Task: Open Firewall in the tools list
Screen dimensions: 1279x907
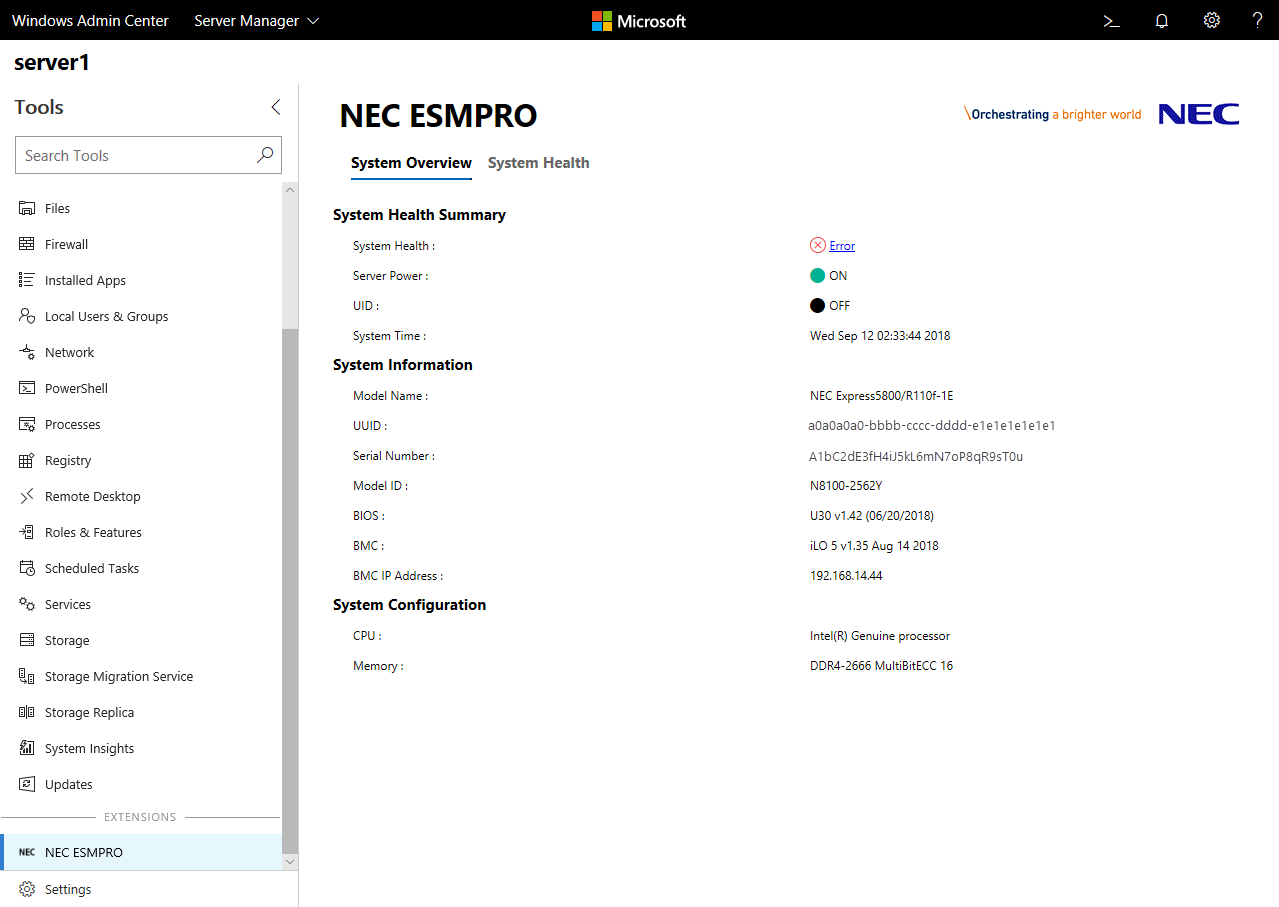Action: click(x=141, y=244)
